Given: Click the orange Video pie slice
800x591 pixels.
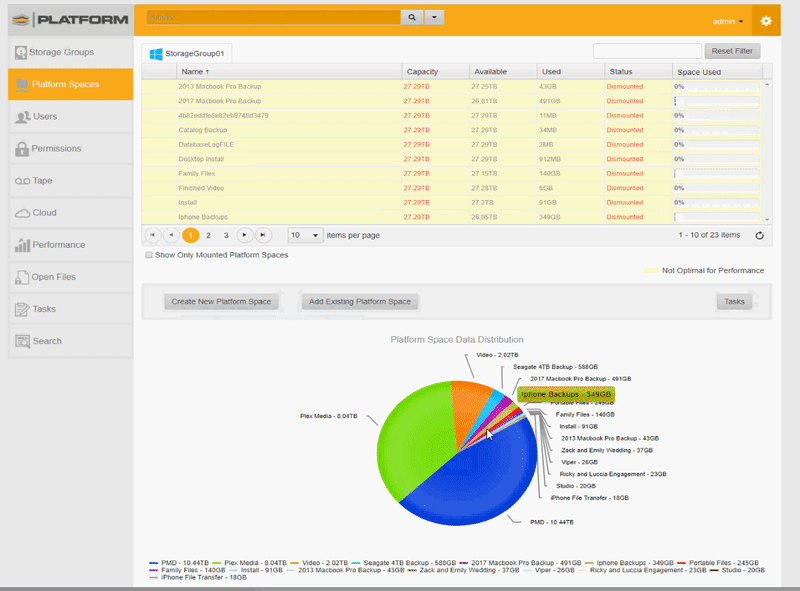Looking at the screenshot, I should (469, 406).
